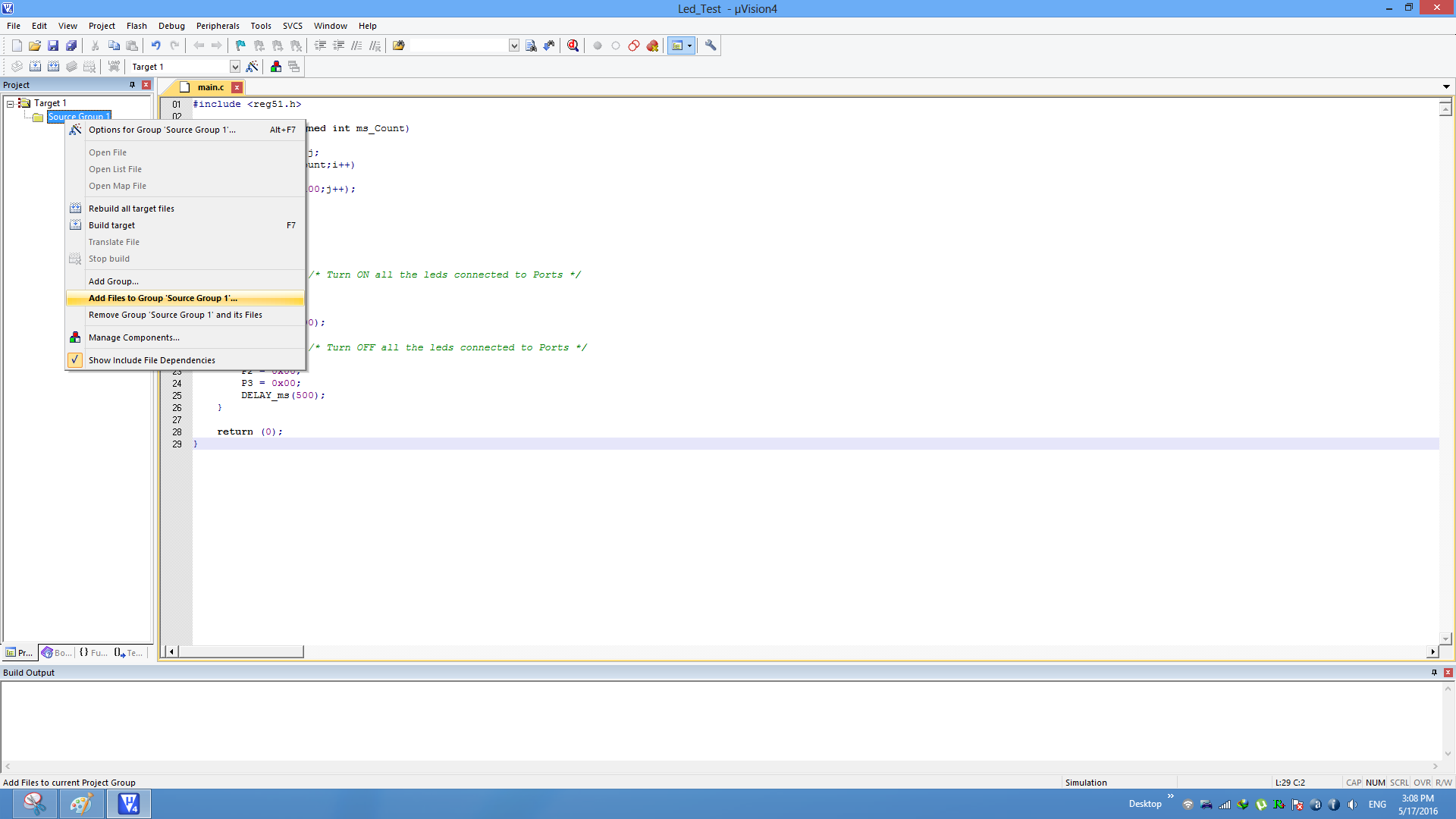Choose Add Group... from context menu

(x=185, y=281)
